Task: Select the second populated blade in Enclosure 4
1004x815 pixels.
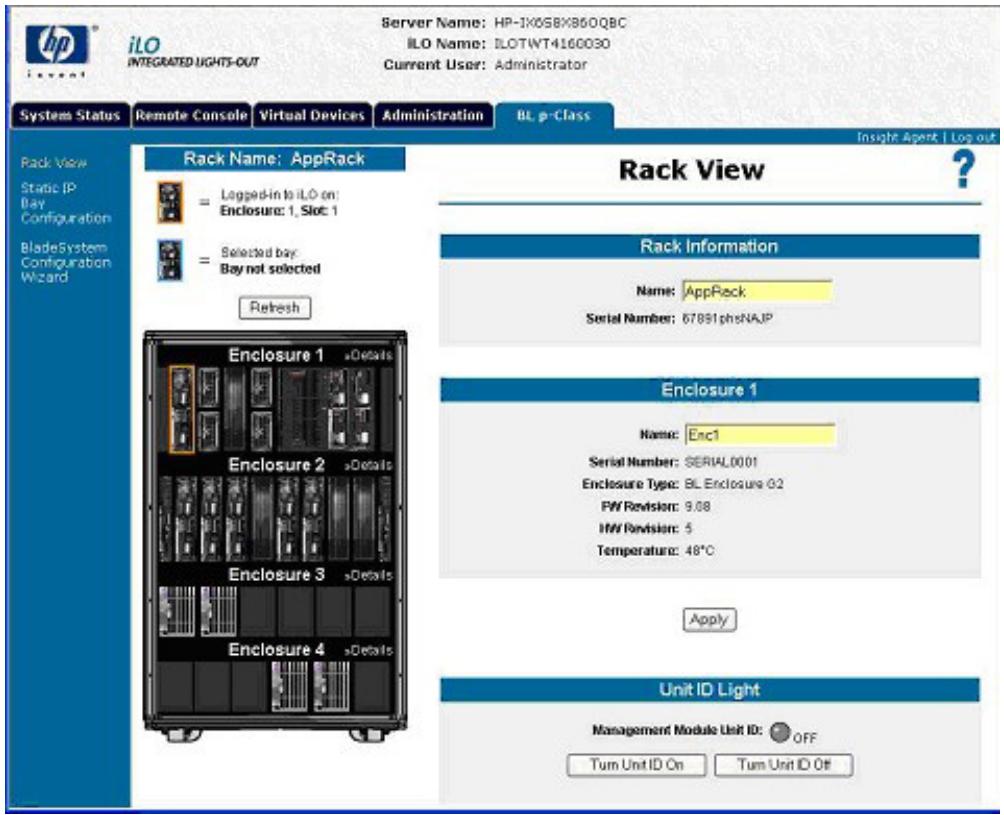Action: click(x=331, y=686)
